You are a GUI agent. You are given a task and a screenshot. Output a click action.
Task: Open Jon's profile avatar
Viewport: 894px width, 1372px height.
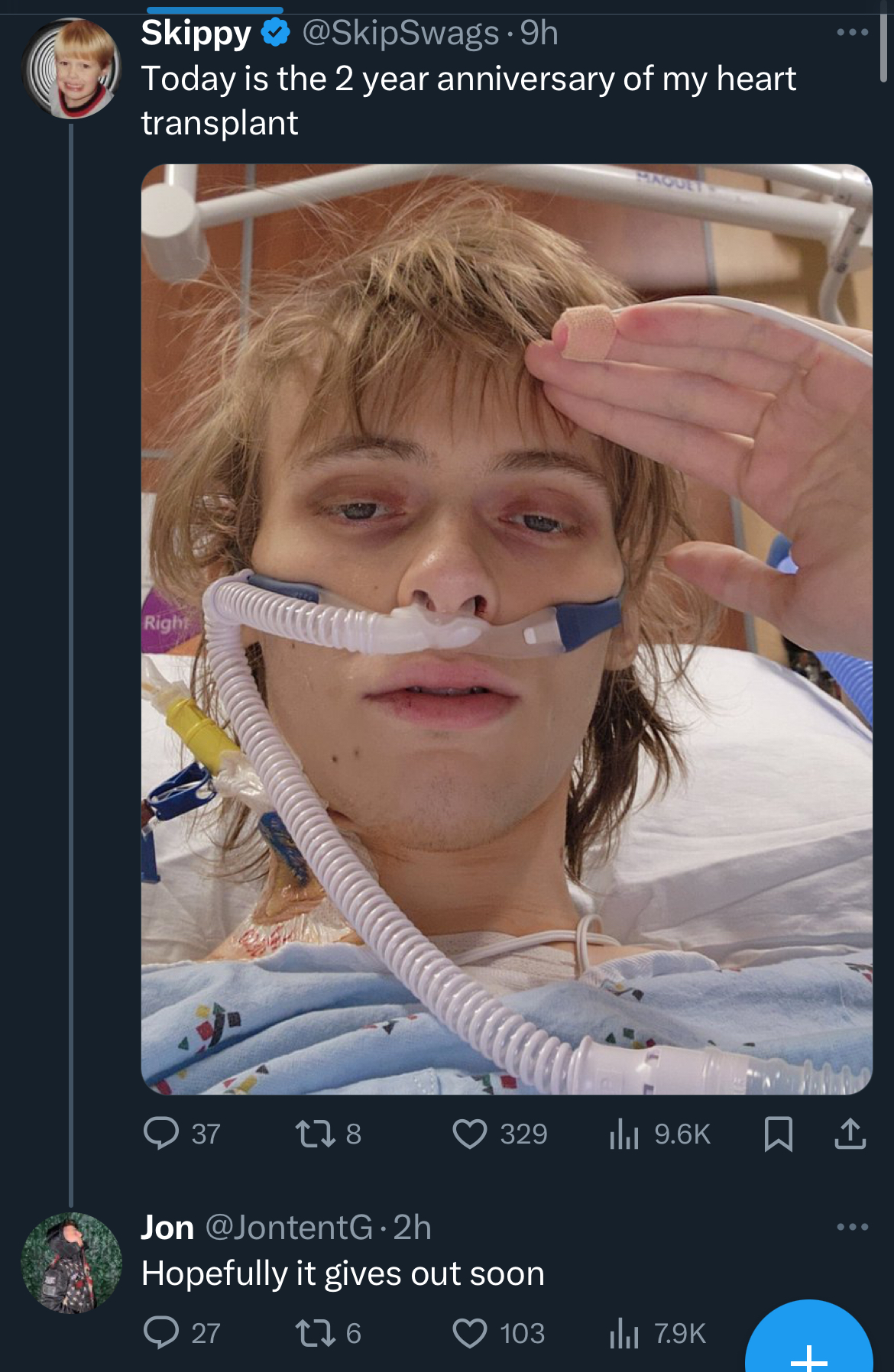pos(72,1263)
